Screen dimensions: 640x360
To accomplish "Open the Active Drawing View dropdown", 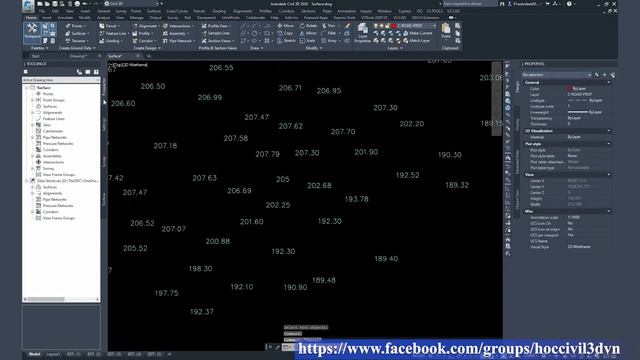I will [x=61, y=80].
